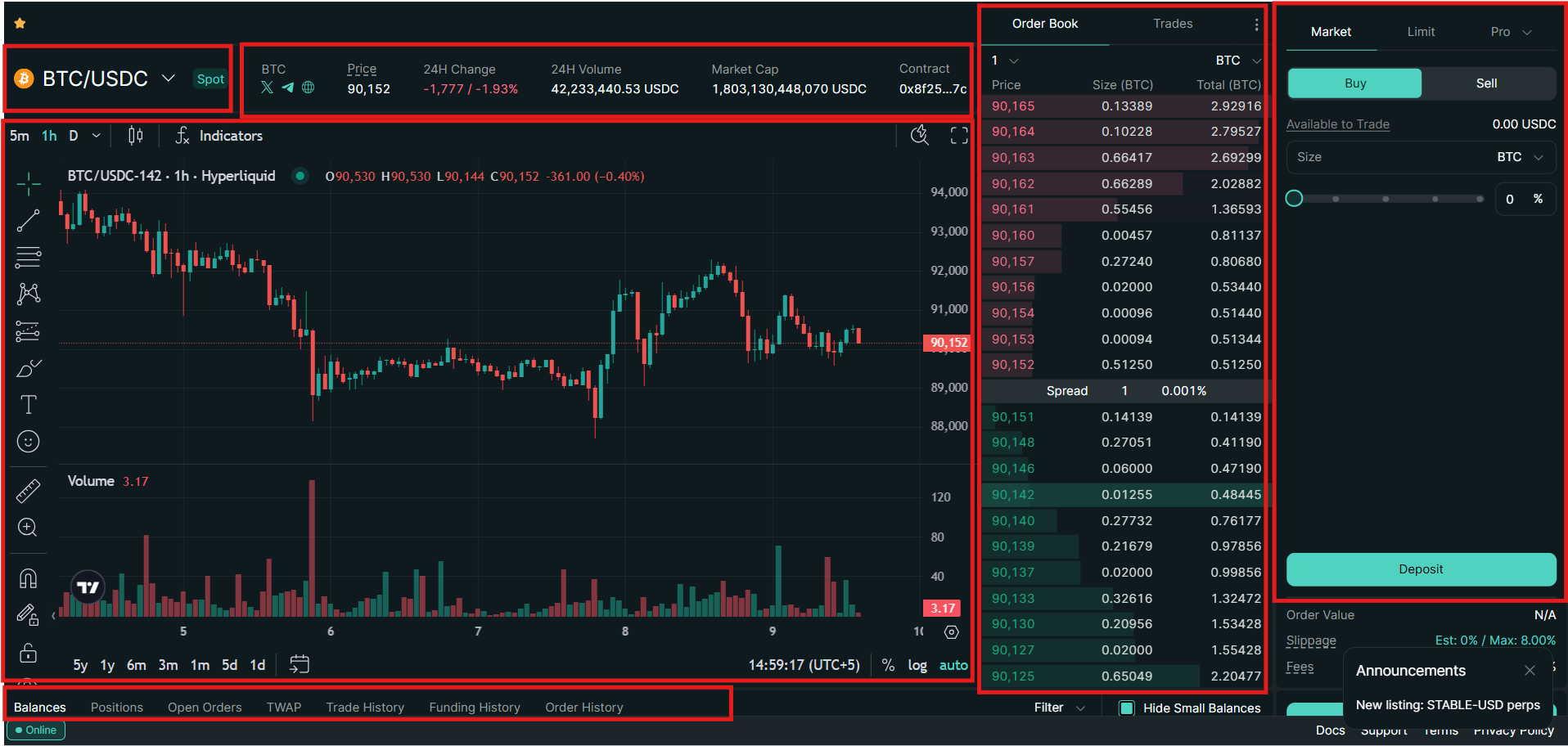Enable Hide Small Balances
The image size is (1568, 746).
pos(1128,708)
